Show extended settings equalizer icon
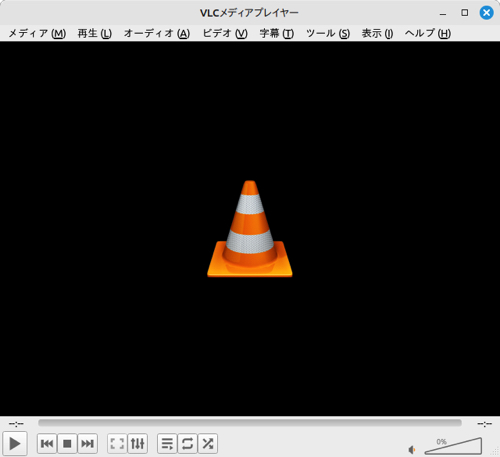Image resolution: width=500 pixels, height=457 pixels. pos(137,444)
